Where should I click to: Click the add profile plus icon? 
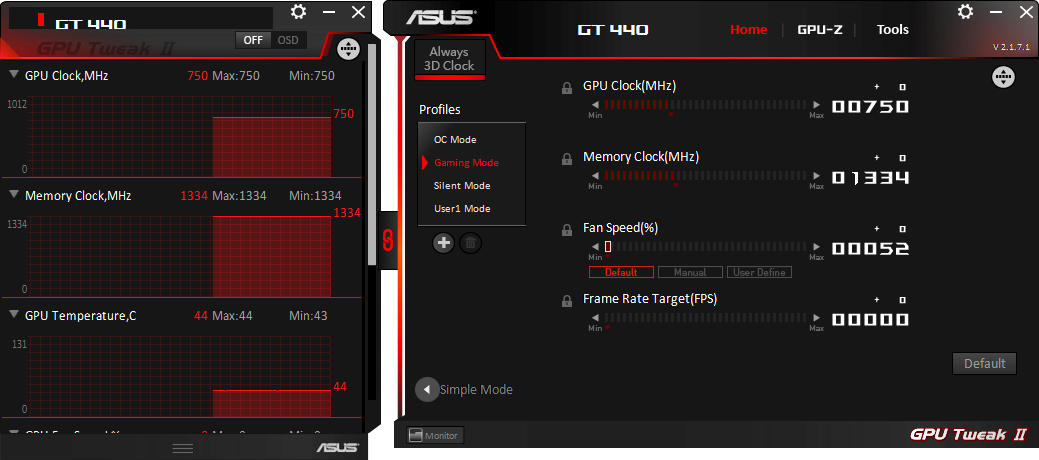point(444,242)
